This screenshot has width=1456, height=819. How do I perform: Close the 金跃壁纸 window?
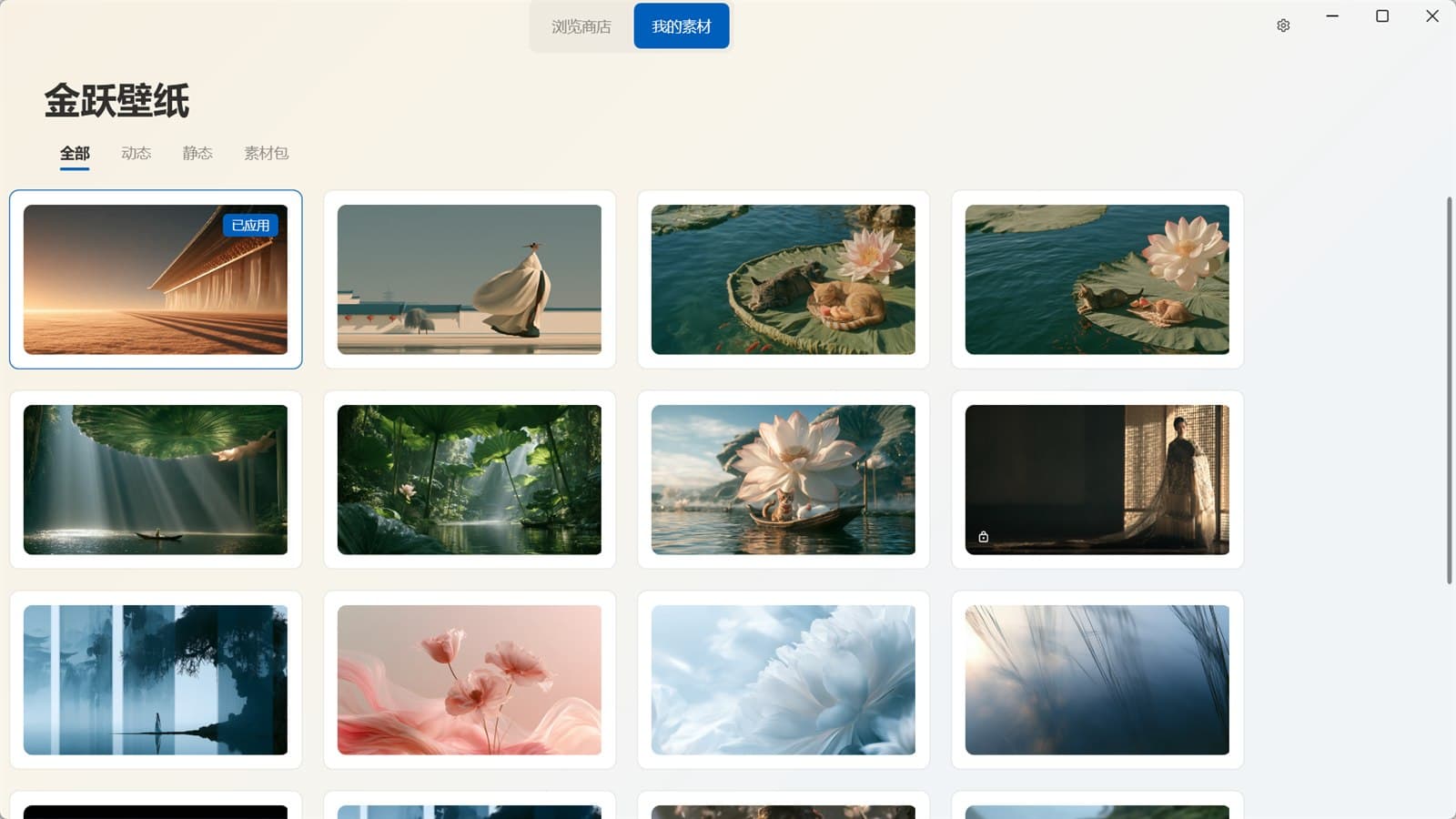(1432, 16)
